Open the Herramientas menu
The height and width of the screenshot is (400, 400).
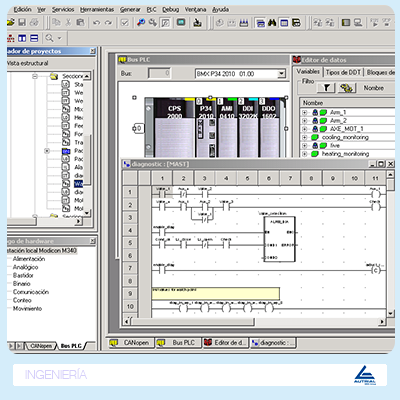[97, 10]
